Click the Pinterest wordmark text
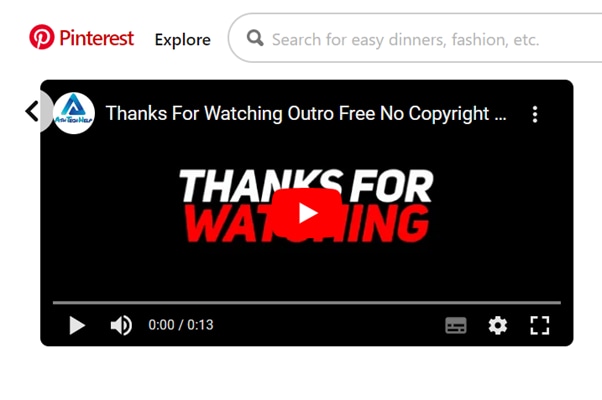Screen dimensions: 602x400 tap(97, 38)
